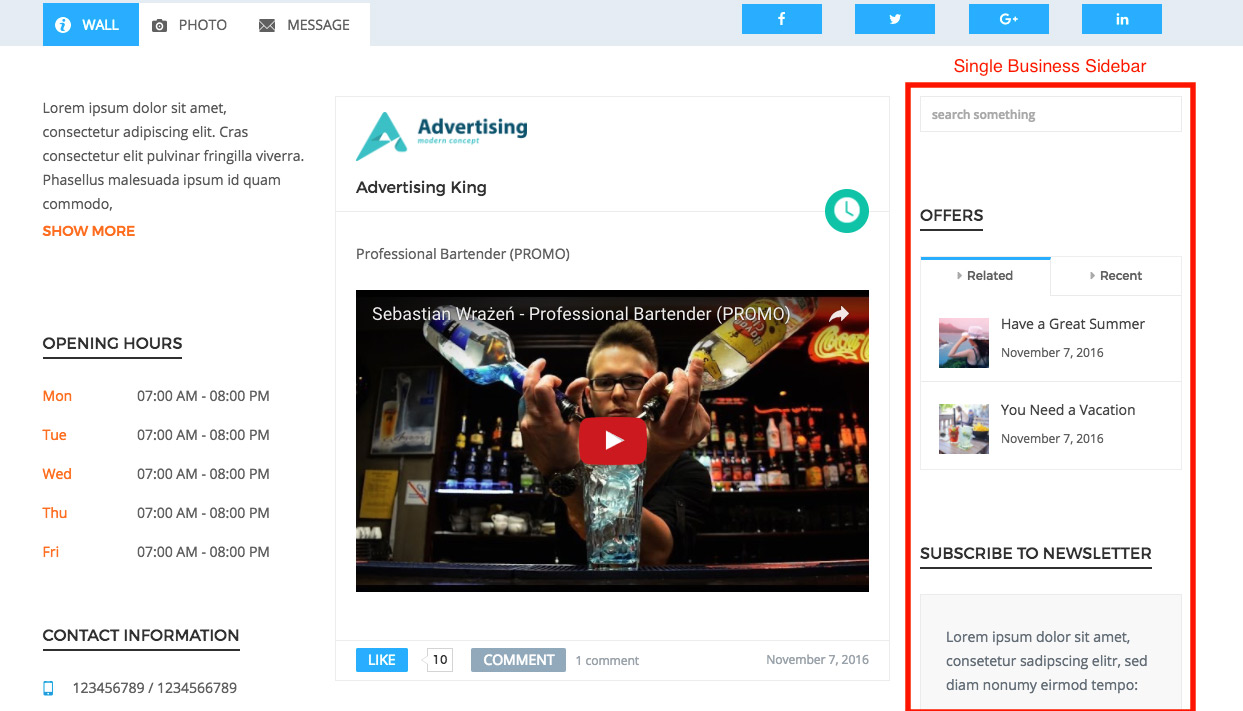Click the You Need a Vacation thumbnail

pos(964,429)
